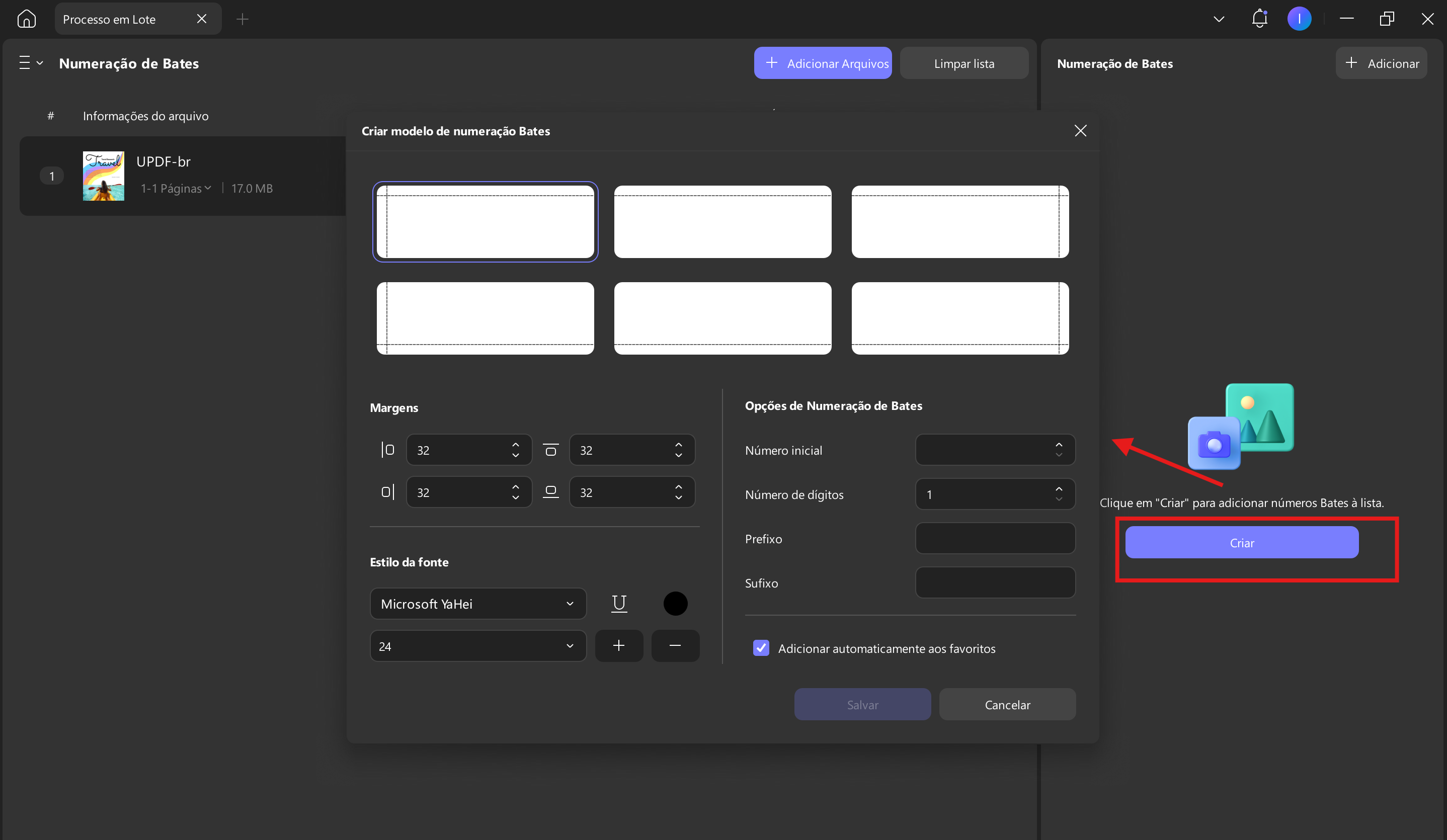Viewport: 1447px width, 840px height.
Task: Open the notifications bell
Action: [x=1259, y=19]
